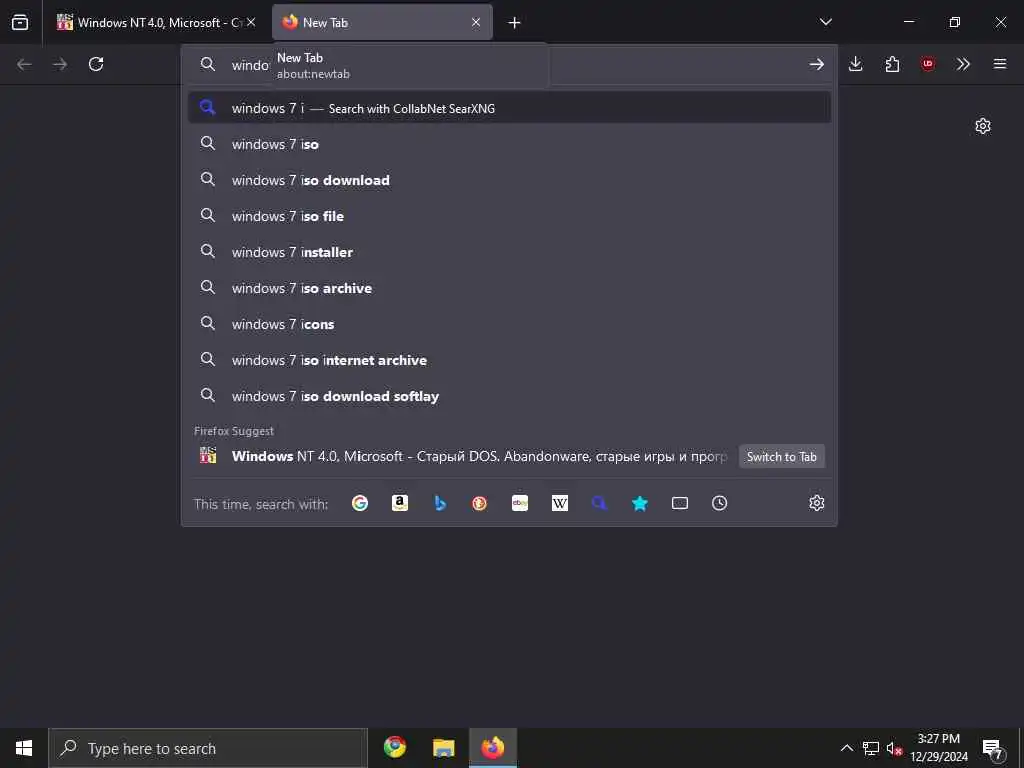Choose suggestion 'windows 7 installer'
Viewport: 1024px width, 768px height.
click(509, 251)
